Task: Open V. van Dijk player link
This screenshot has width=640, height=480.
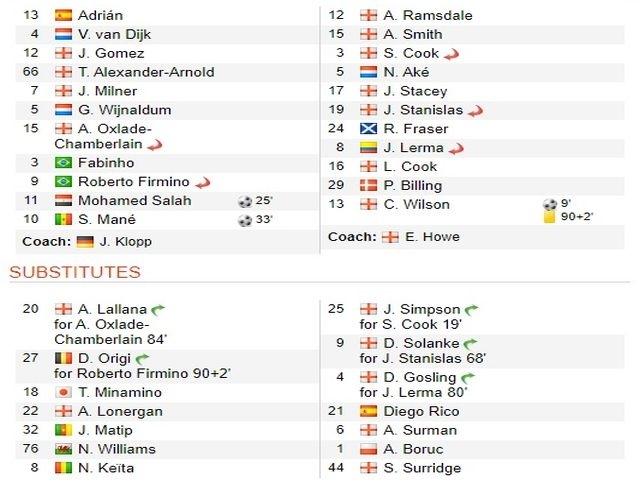Action: [x=114, y=34]
